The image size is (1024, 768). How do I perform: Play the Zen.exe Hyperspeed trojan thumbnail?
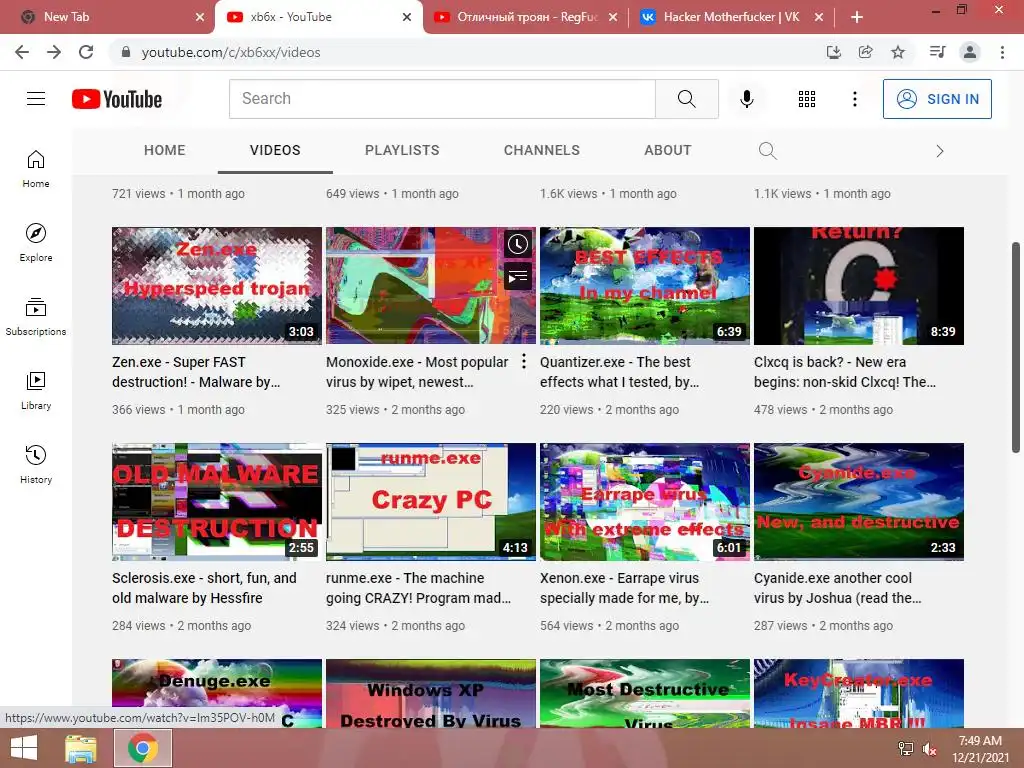pos(217,285)
